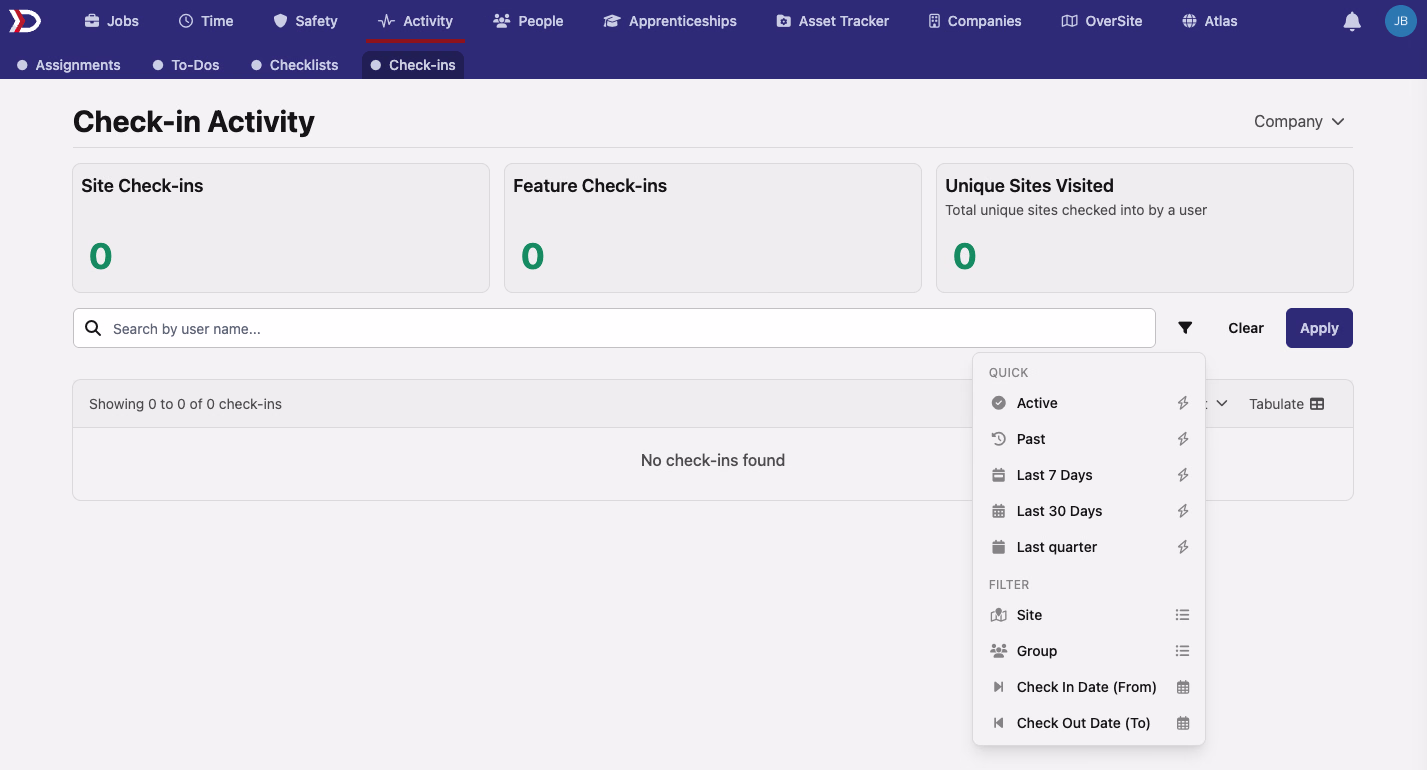Go to Asset Tracker section
The image size is (1427, 770).
coord(833,21)
